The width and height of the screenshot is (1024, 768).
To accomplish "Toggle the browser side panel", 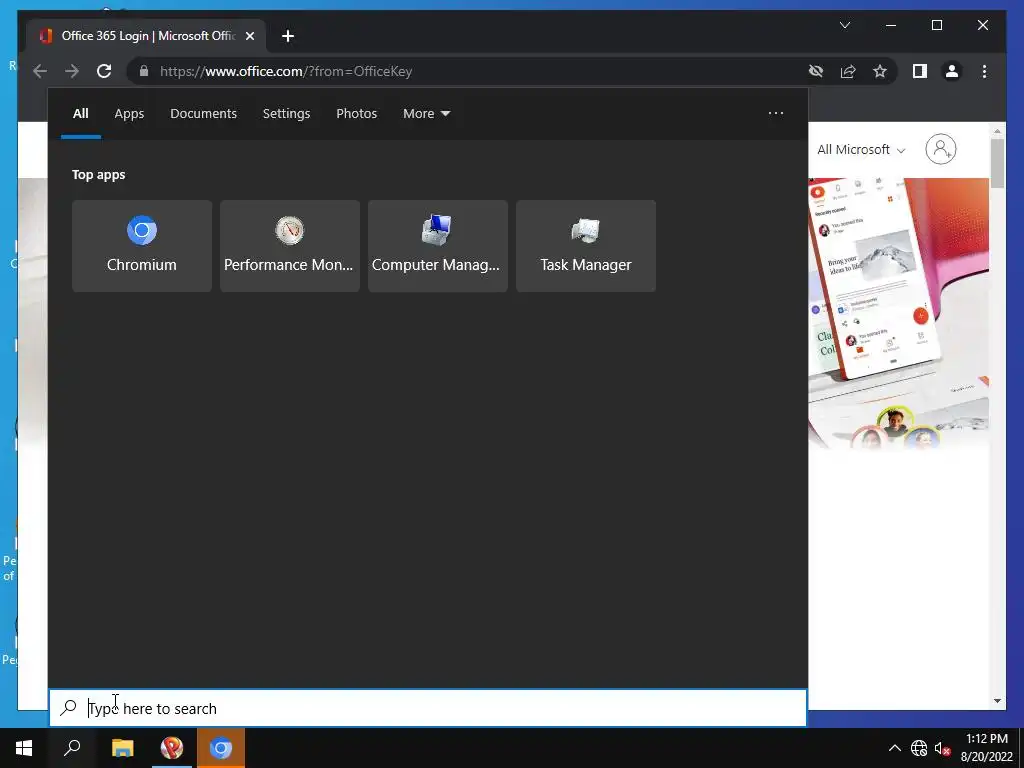I will tap(920, 71).
